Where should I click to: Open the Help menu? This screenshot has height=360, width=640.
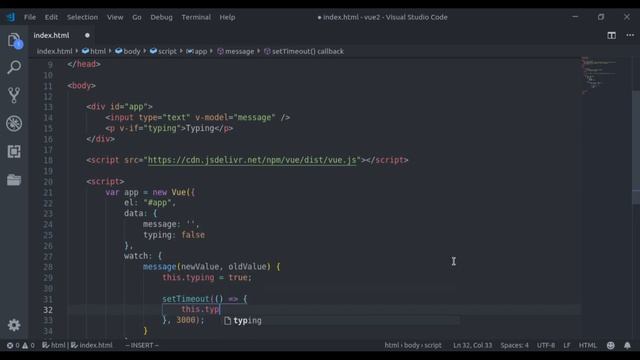click(x=227, y=17)
